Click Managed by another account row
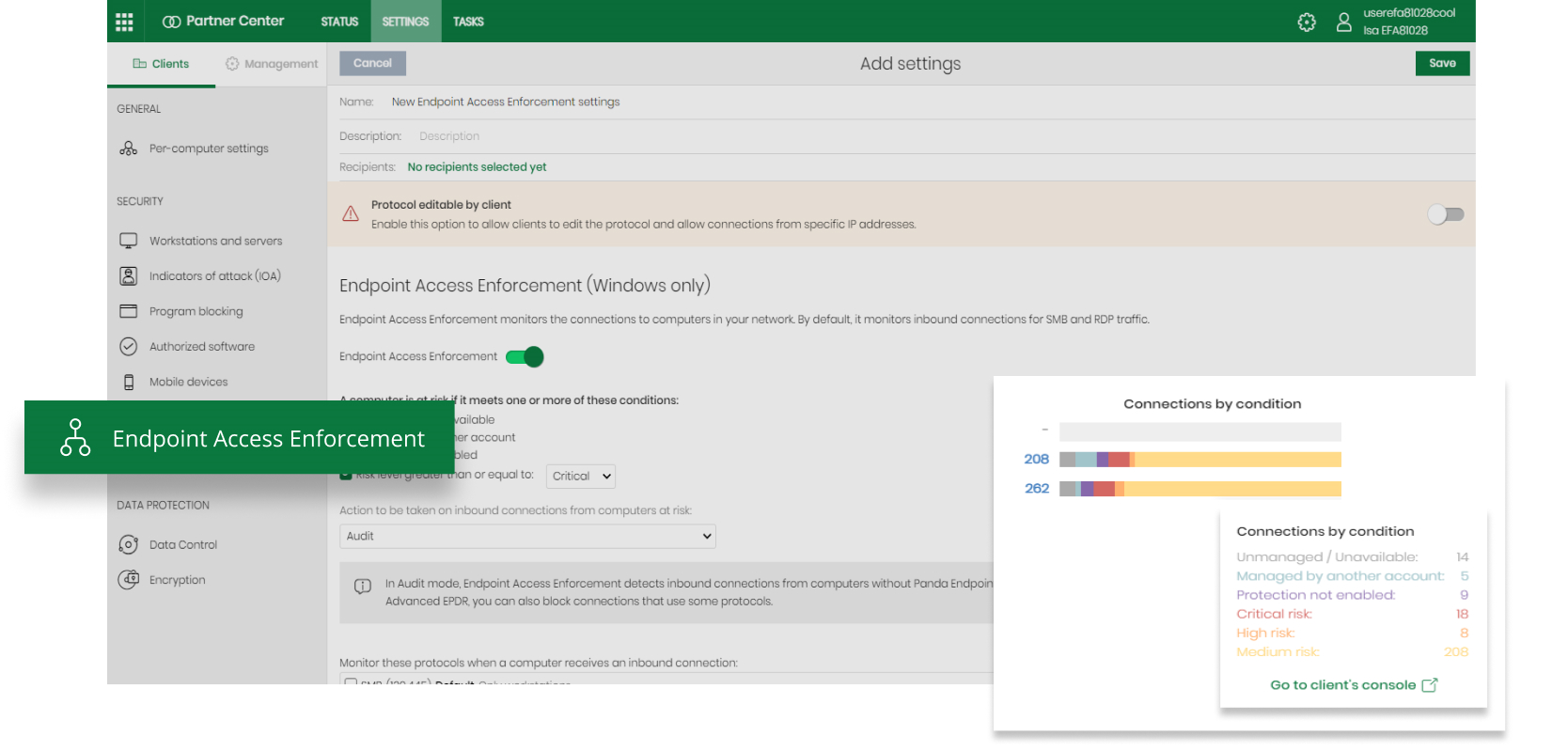The width and height of the screenshot is (1568, 752). click(1352, 576)
